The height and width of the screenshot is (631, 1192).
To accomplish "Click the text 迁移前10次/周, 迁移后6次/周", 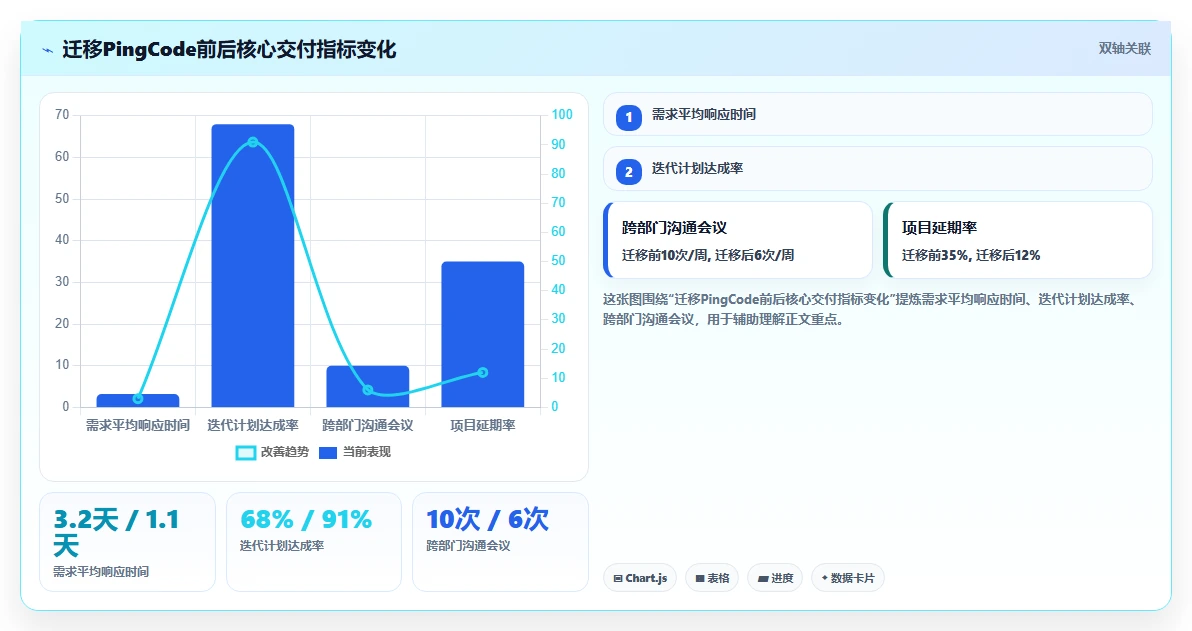I will tap(708, 255).
